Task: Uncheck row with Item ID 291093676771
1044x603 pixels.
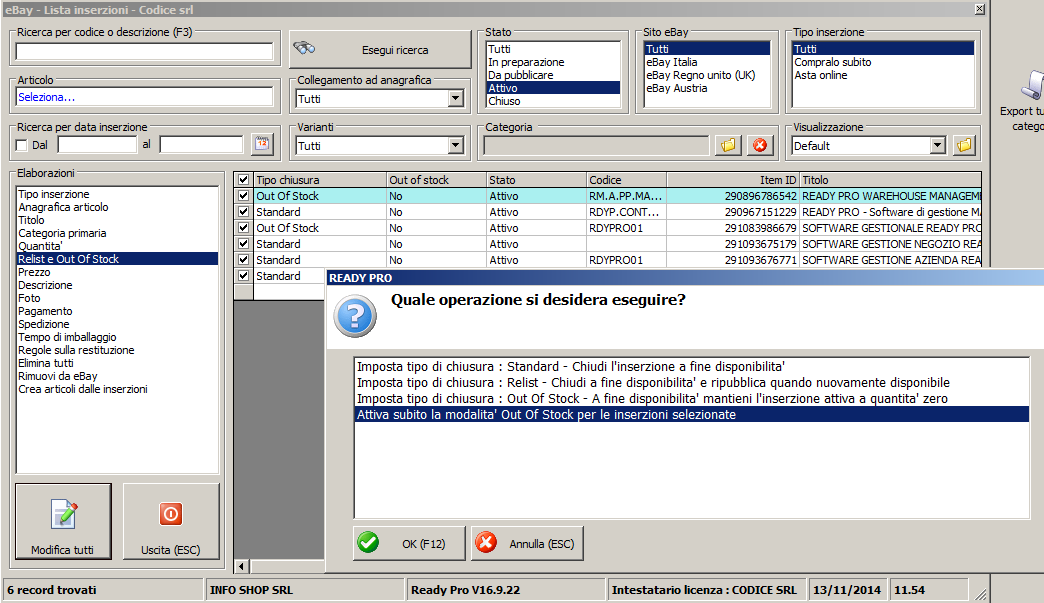Action: (244, 260)
